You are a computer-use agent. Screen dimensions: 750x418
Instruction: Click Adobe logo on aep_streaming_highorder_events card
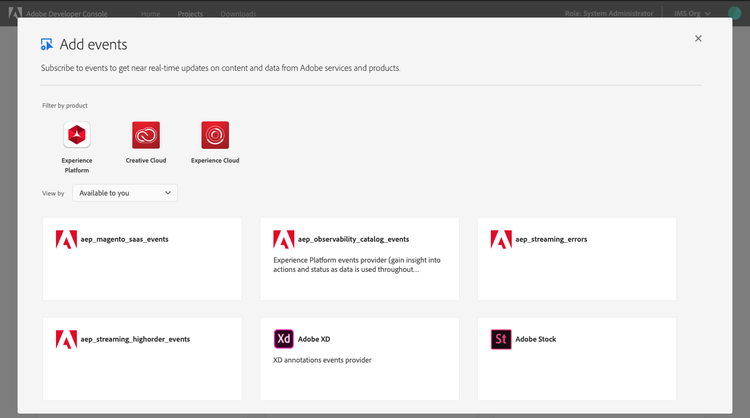(66, 339)
